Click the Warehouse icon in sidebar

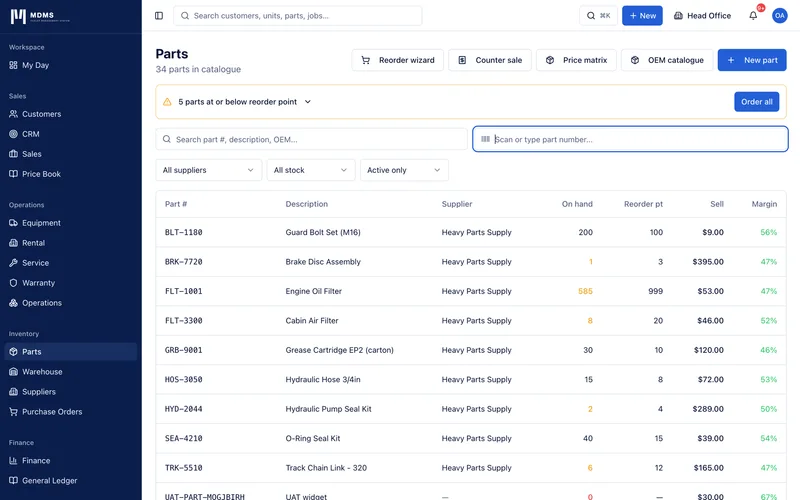point(13,371)
